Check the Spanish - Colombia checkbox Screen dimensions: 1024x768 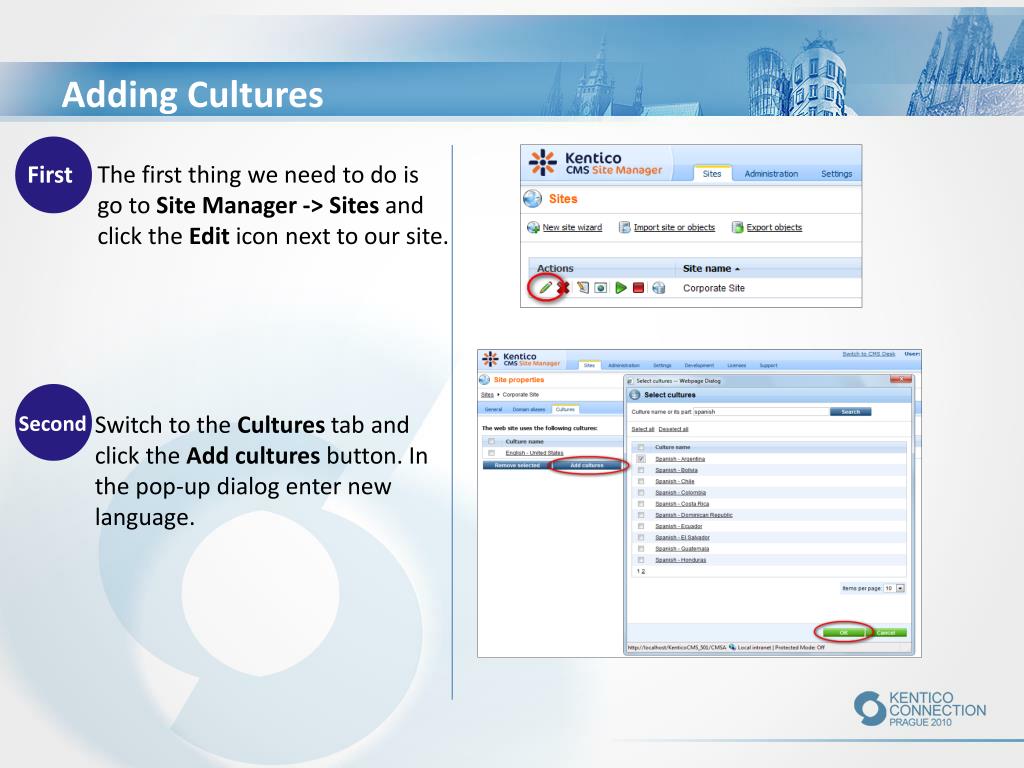click(641, 492)
